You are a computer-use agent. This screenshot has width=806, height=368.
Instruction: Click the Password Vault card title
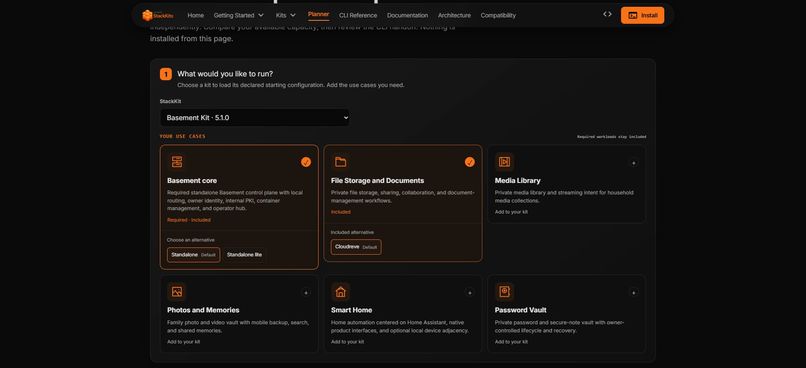[520, 310]
